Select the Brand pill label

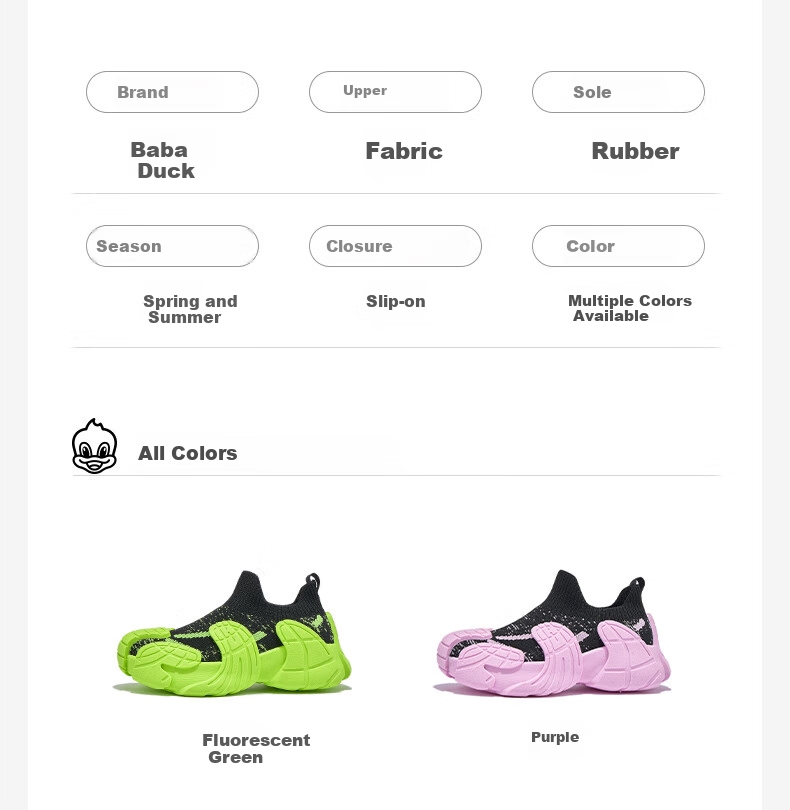pyautogui.click(x=172, y=92)
